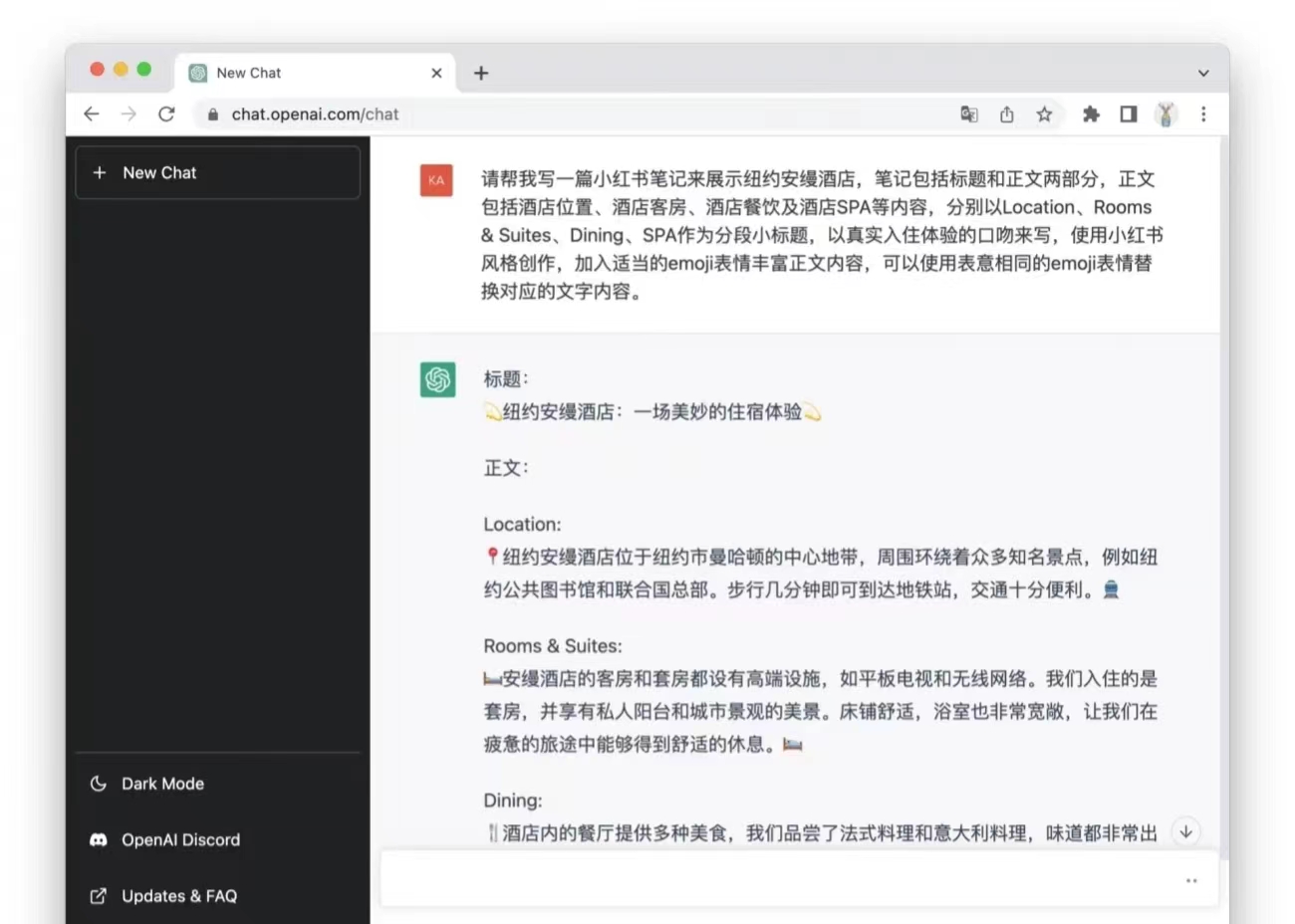
Task: Click the address bar URL chat.openai.com/chat
Action: [315, 115]
